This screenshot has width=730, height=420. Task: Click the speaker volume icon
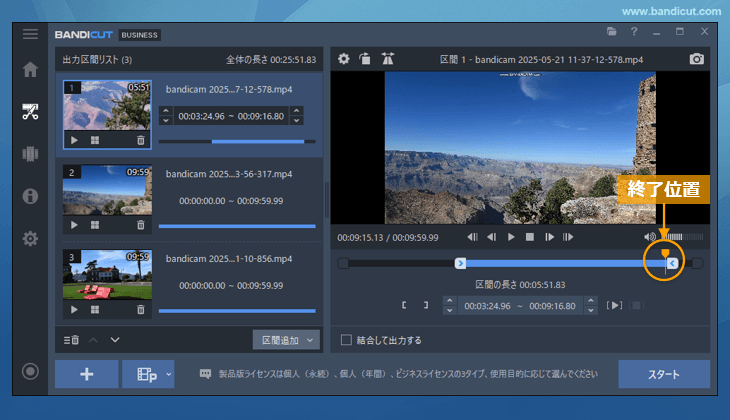(650, 237)
